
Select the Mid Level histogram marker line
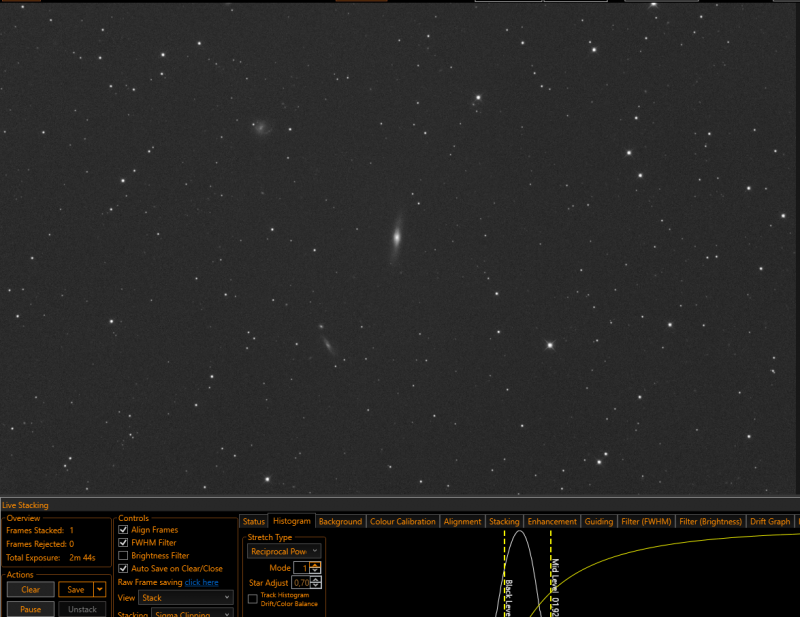click(x=551, y=573)
